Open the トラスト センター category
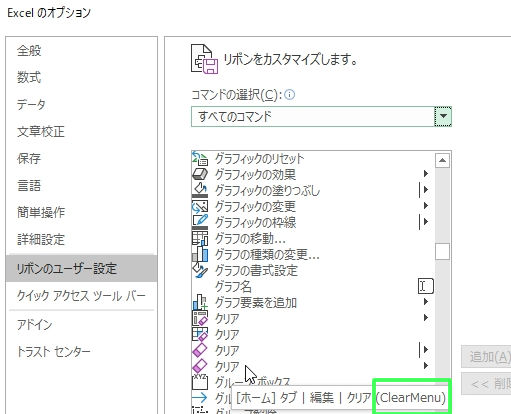The width and height of the screenshot is (511, 414). pos(81,351)
